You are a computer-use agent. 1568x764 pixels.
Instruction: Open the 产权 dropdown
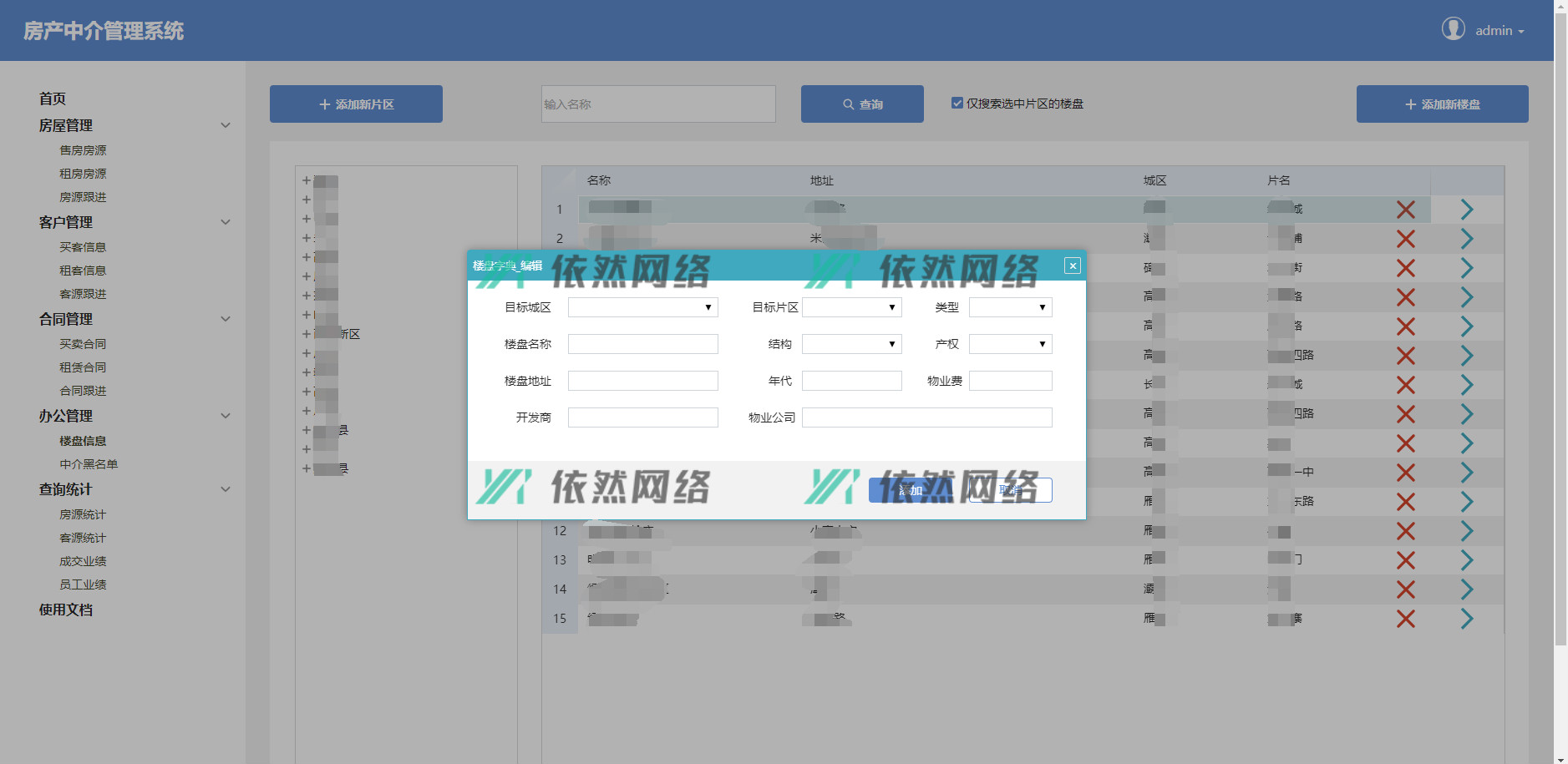coord(1010,344)
